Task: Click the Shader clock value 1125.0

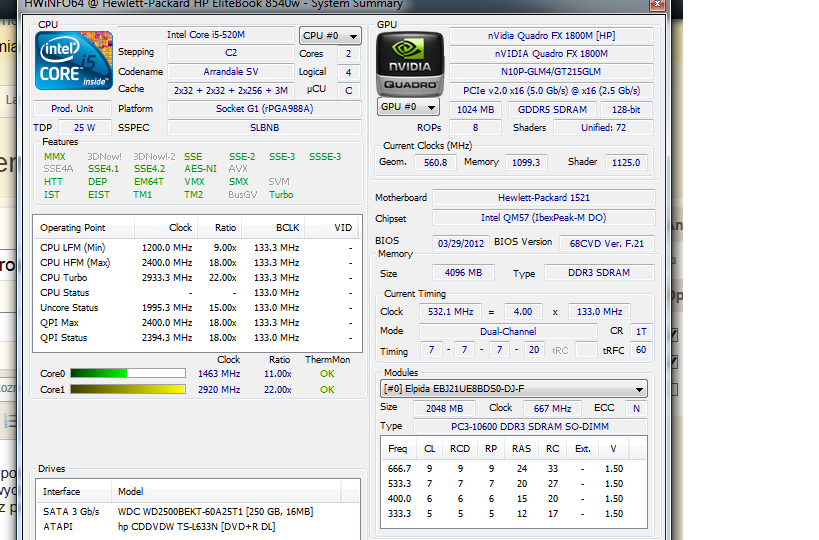Action: click(626, 162)
